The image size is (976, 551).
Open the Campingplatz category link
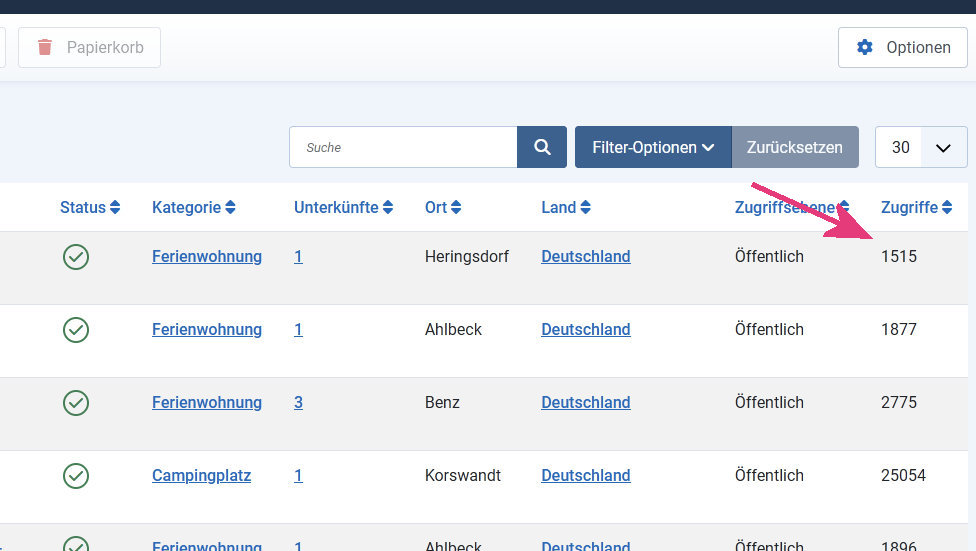point(201,476)
